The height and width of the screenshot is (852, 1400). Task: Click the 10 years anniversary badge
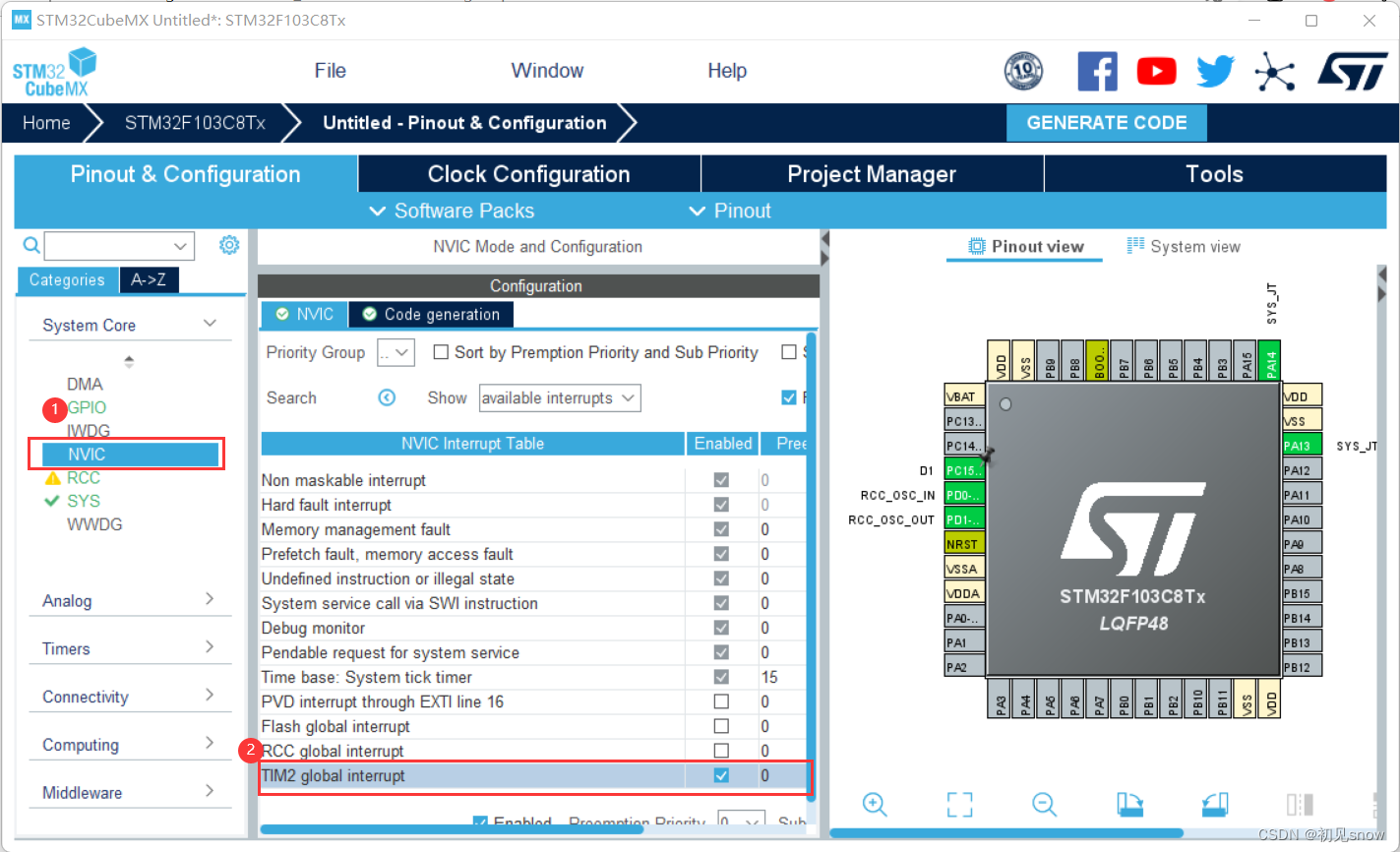[x=1023, y=71]
